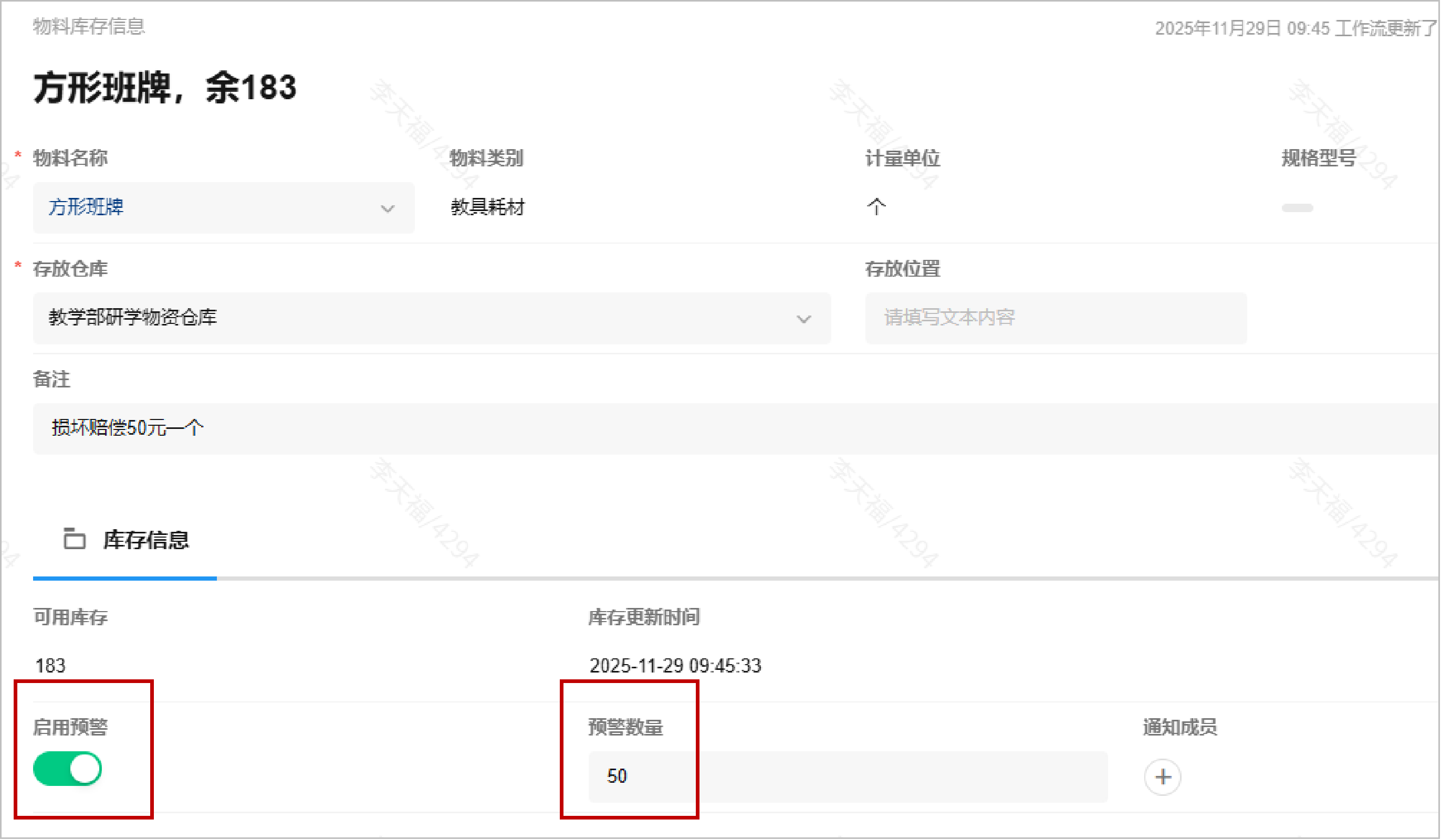The height and width of the screenshot is (840, 1441).
Task: Open the 存放仓库 dropdown arrow
Action: pyautogui.click(x=803, y=319)
